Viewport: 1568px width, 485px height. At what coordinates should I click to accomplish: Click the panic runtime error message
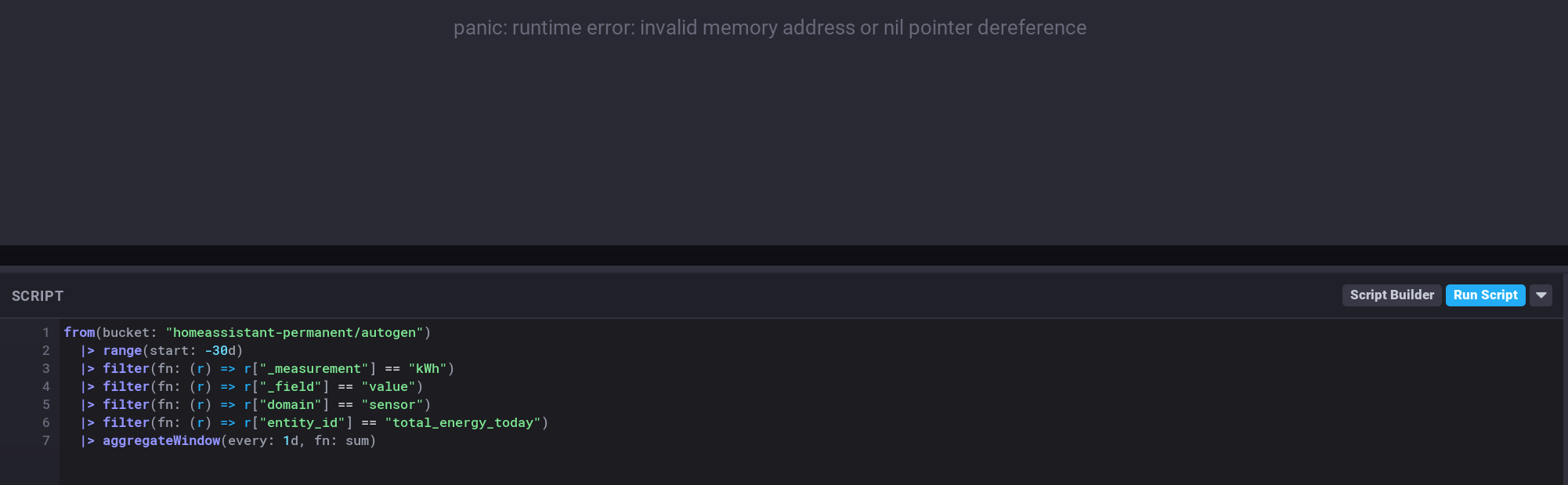click(770, 27)
